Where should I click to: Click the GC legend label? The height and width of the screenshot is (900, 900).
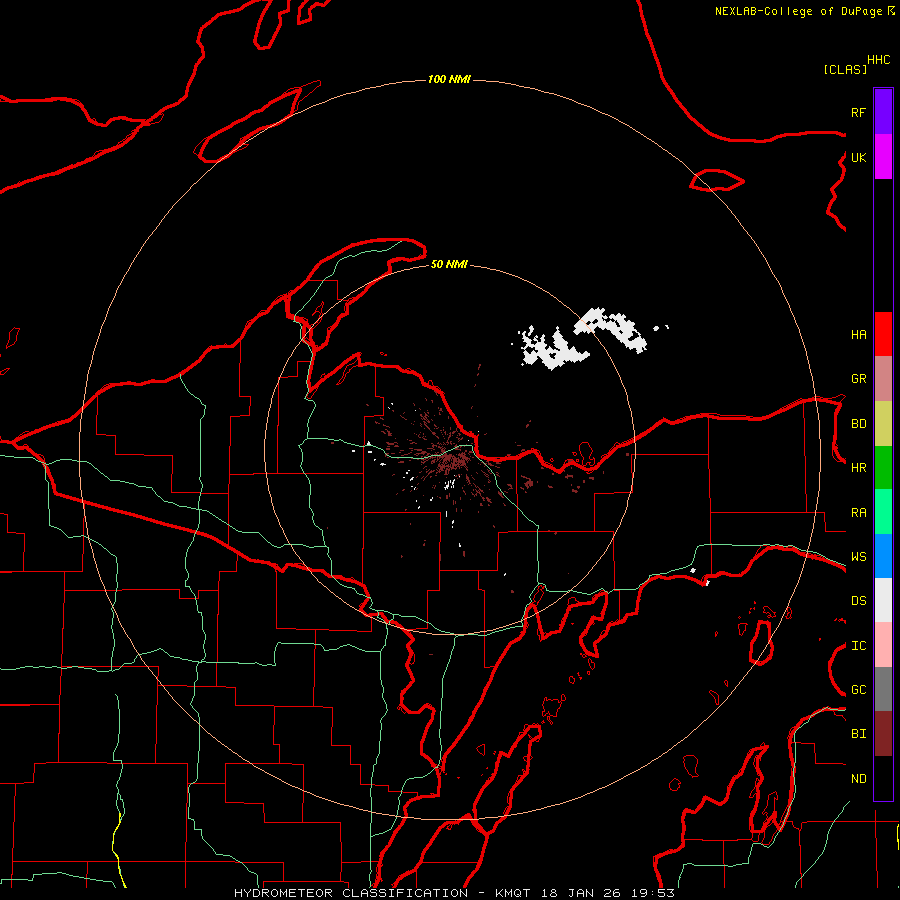(x=858, y=689)
